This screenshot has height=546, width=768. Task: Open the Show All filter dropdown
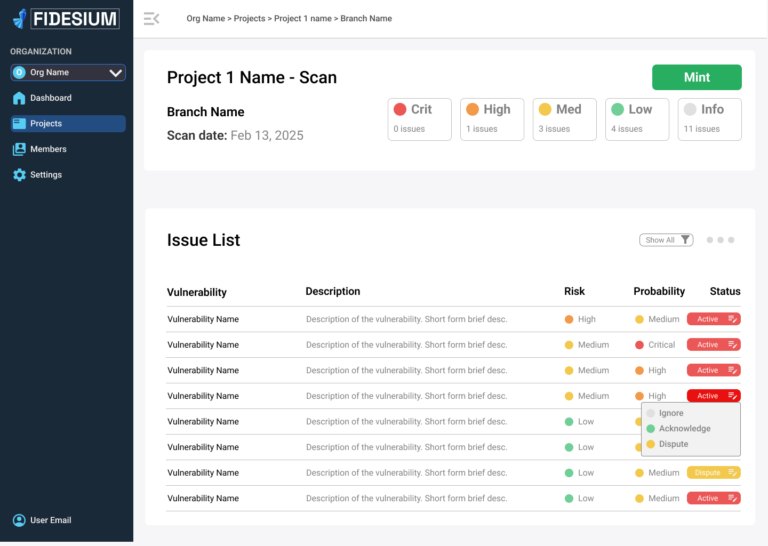pyautogui.click(x=666, y=240)
